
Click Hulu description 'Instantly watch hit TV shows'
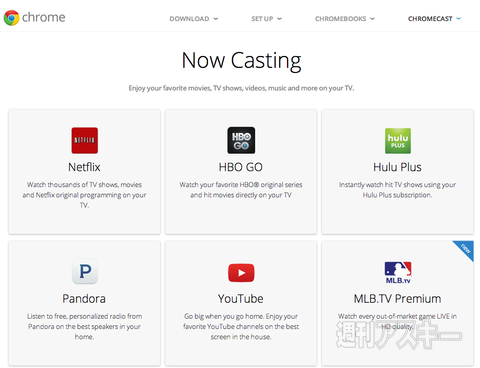pyautogui.click(x=397, y=190)
